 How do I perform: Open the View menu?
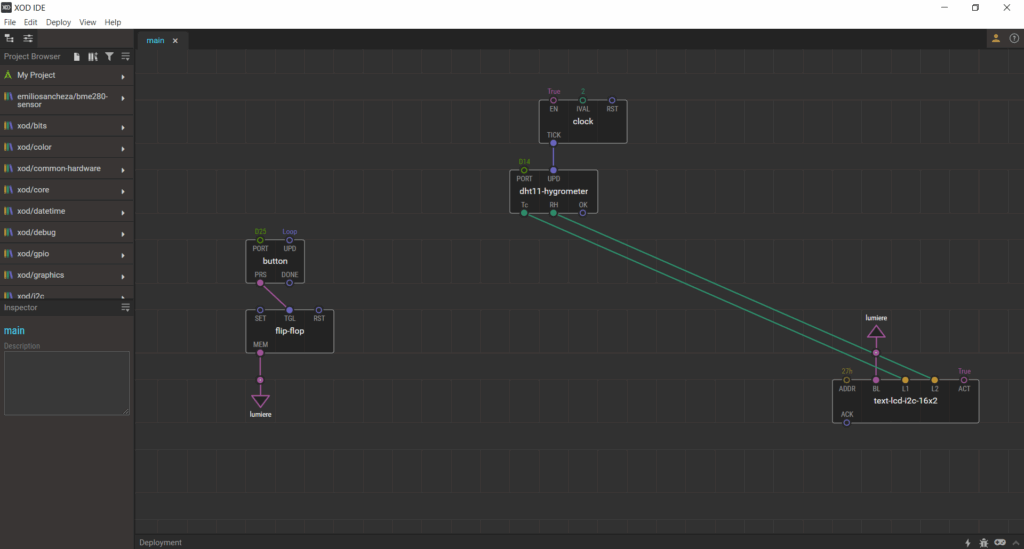[88, 22]
